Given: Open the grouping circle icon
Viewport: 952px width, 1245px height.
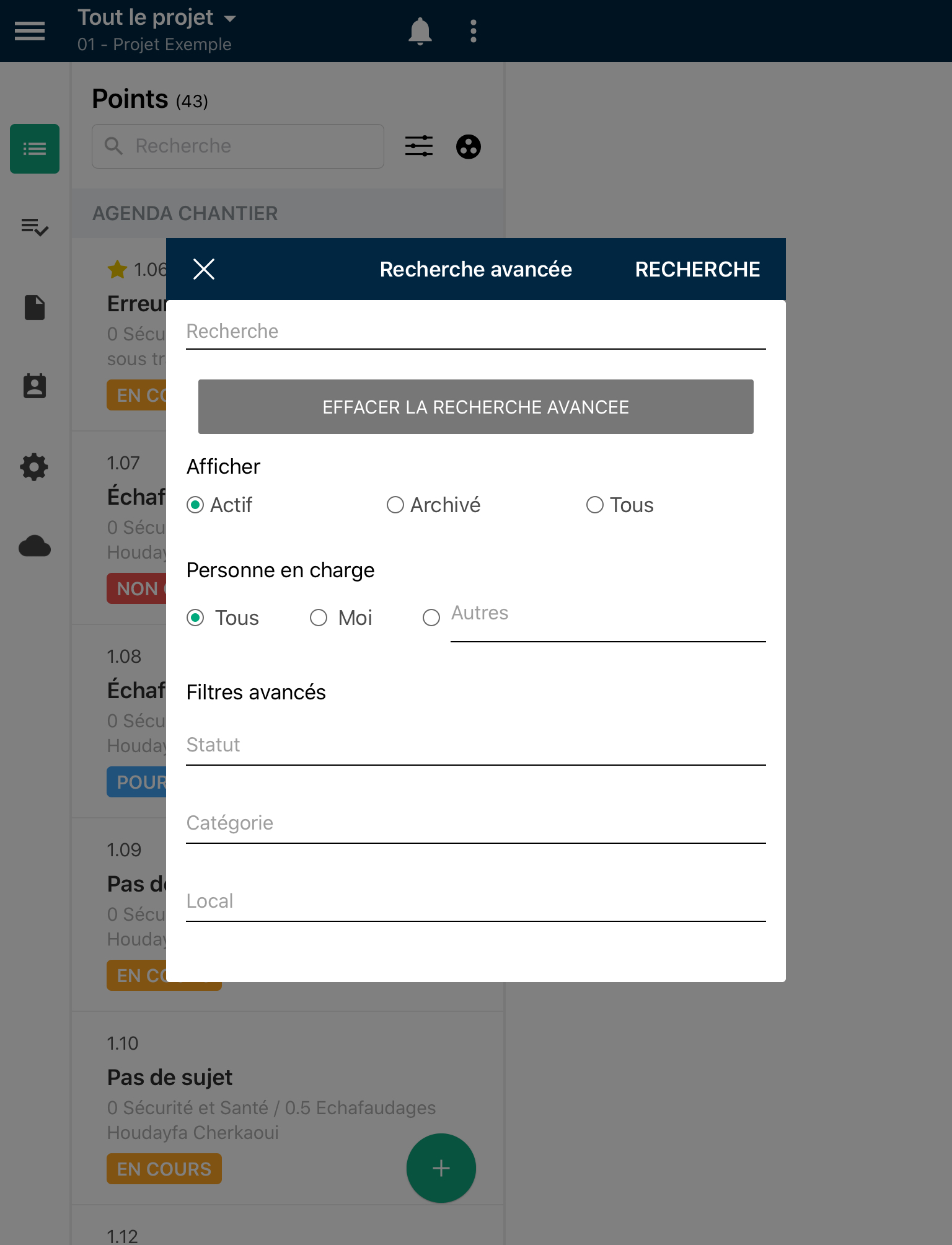Looking at the screenshot, I should click(469, 147).
